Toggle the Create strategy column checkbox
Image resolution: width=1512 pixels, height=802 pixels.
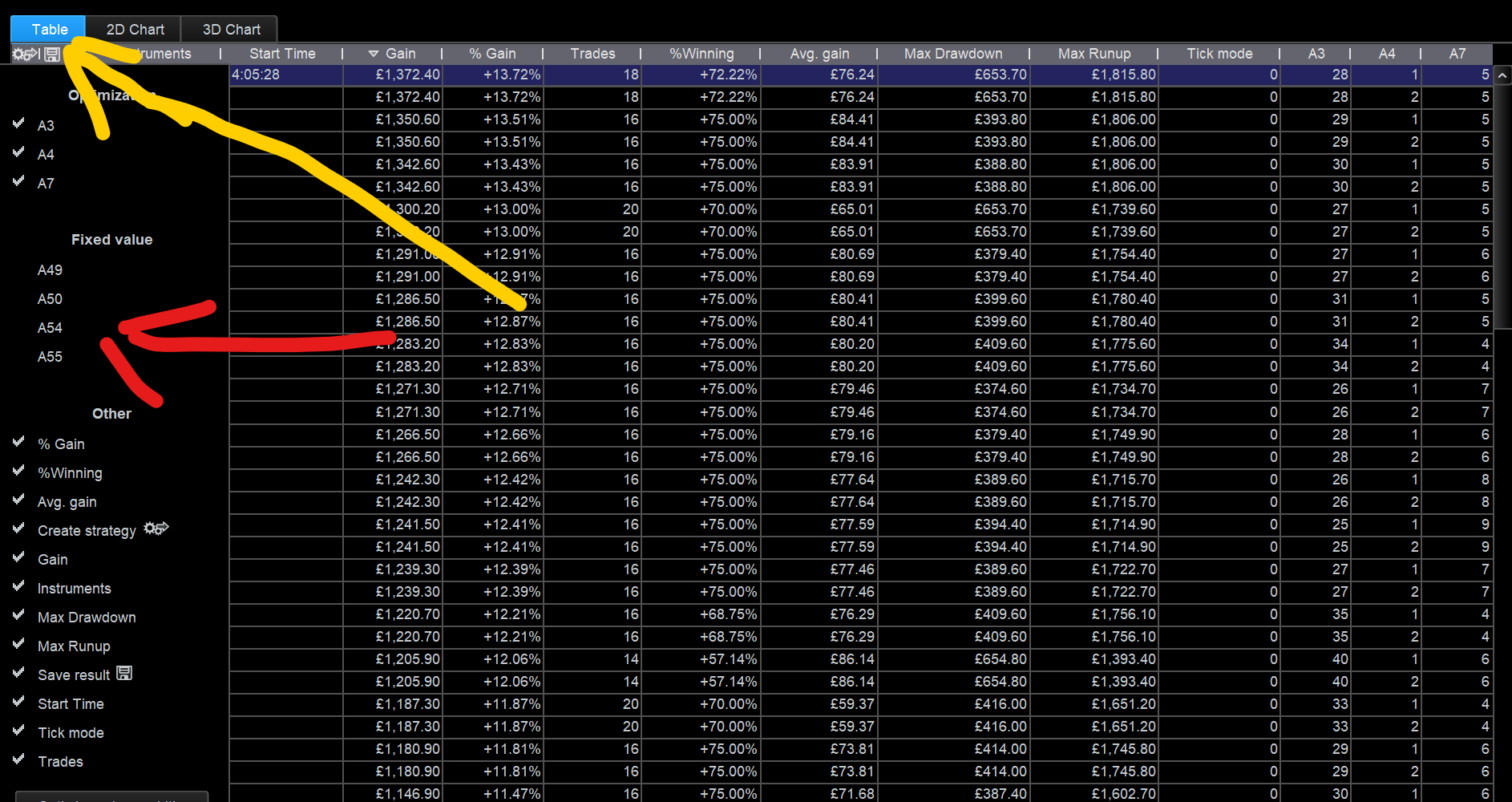tap(18, 529)
